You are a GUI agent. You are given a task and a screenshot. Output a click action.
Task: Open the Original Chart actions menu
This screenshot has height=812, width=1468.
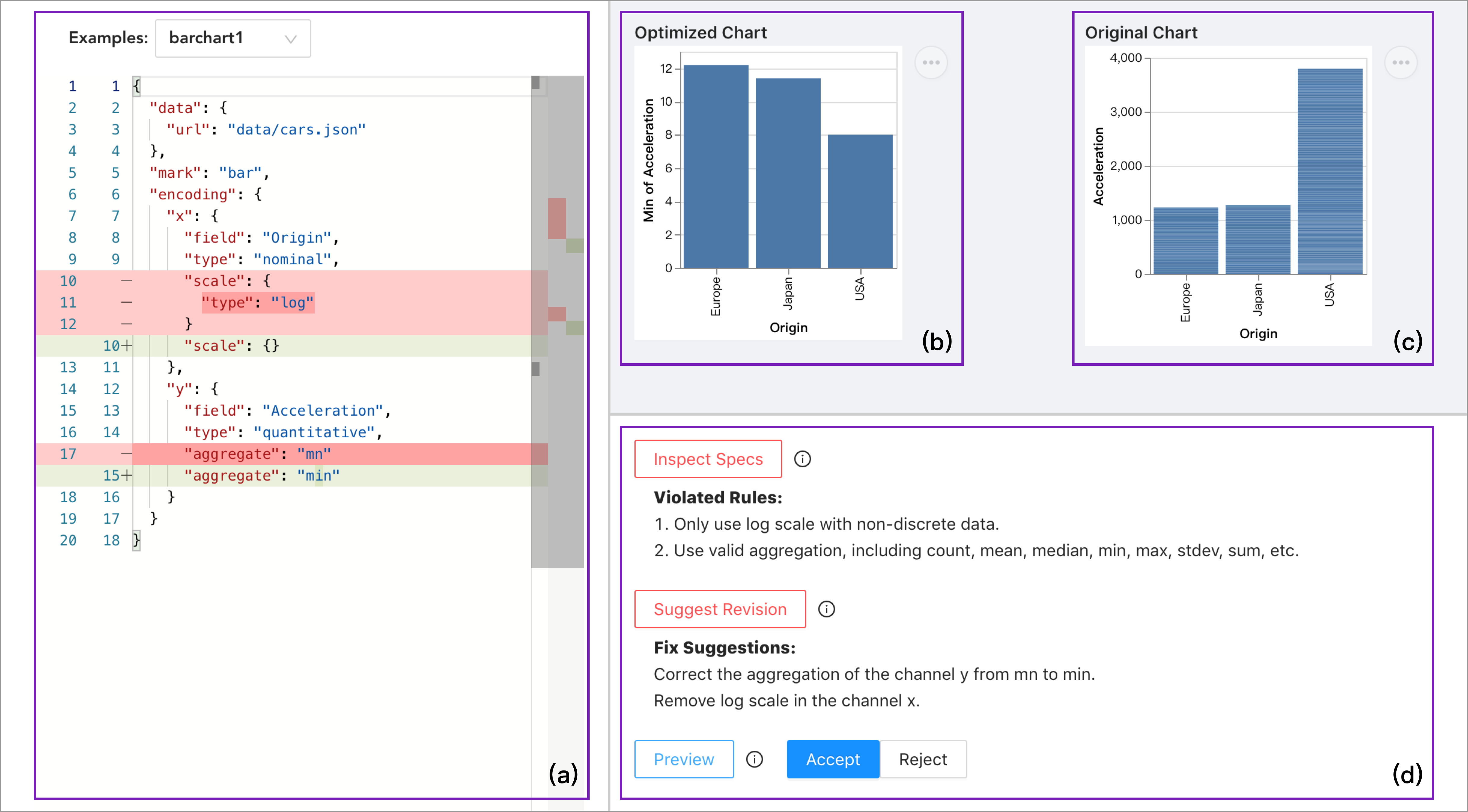(x=1400, y=63)
